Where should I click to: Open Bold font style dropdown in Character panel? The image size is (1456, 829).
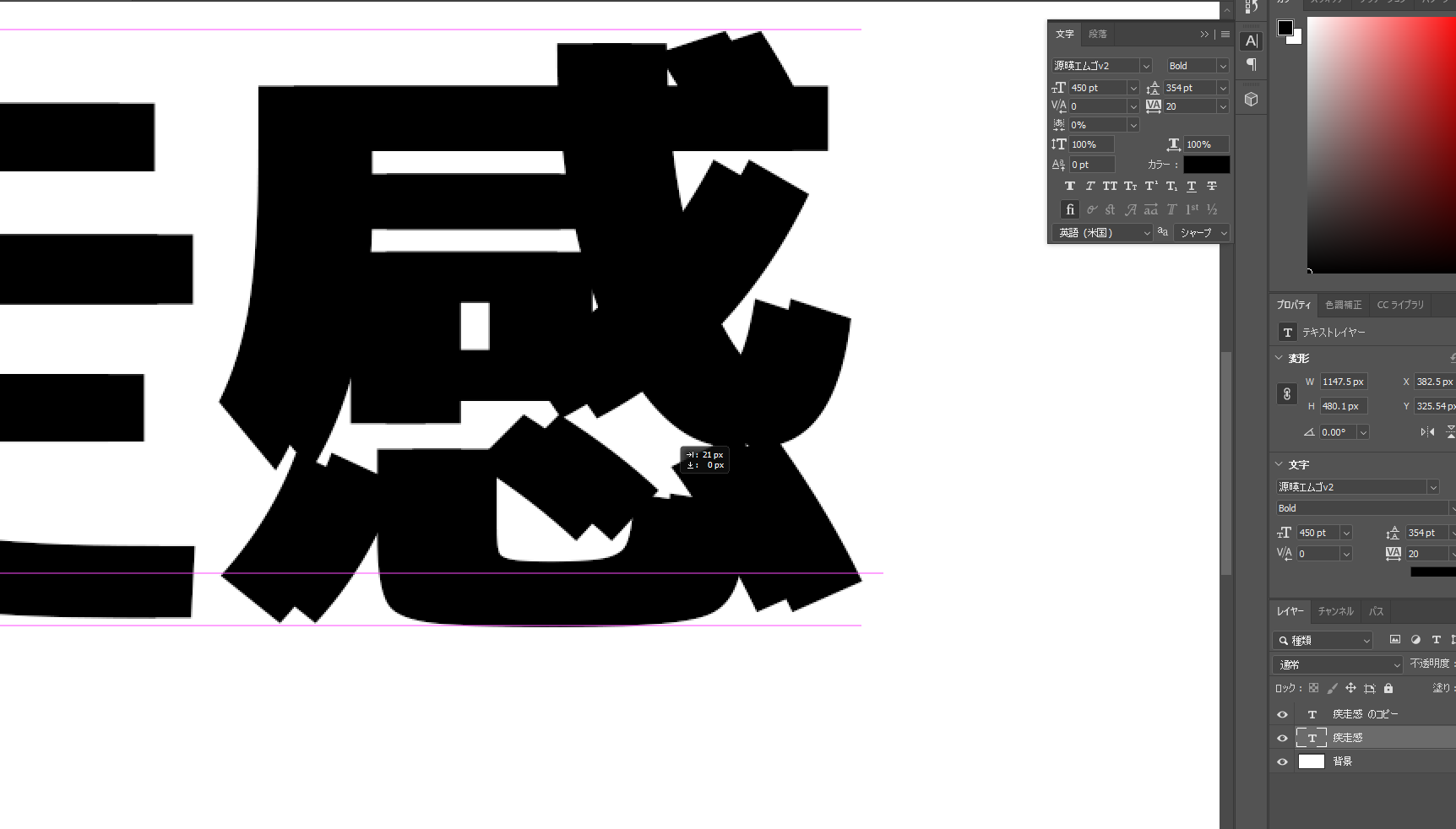coord(1222,66)
